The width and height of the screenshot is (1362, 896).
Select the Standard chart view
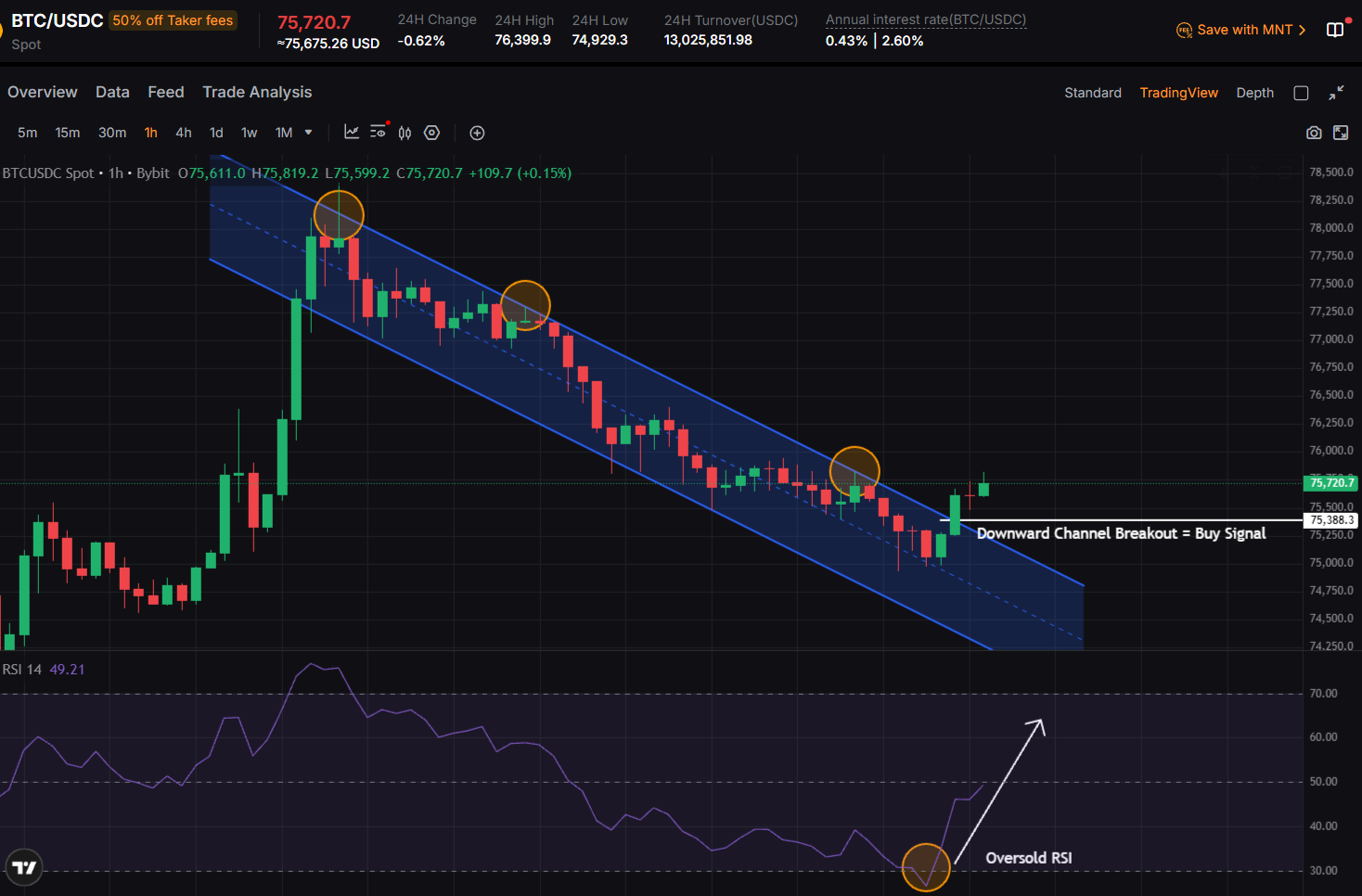tap(1093, 93)
